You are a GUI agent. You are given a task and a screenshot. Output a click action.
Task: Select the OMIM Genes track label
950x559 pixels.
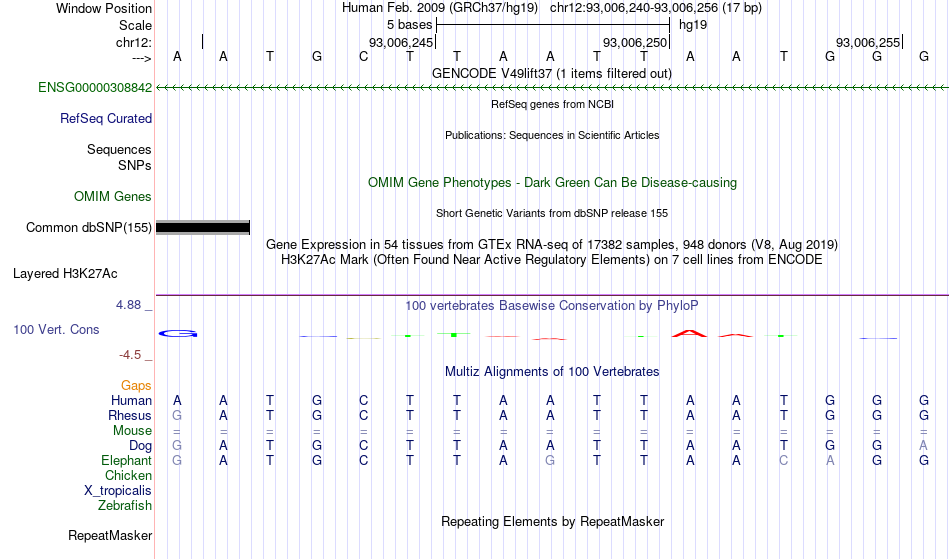[113, 196]
